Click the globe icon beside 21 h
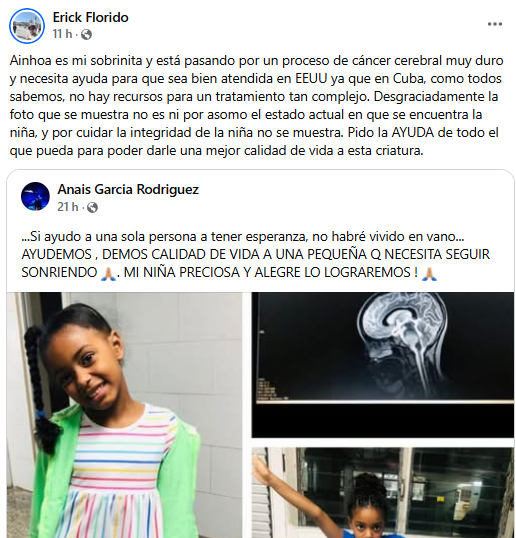 pyautogui.click(x=92, y=207)
